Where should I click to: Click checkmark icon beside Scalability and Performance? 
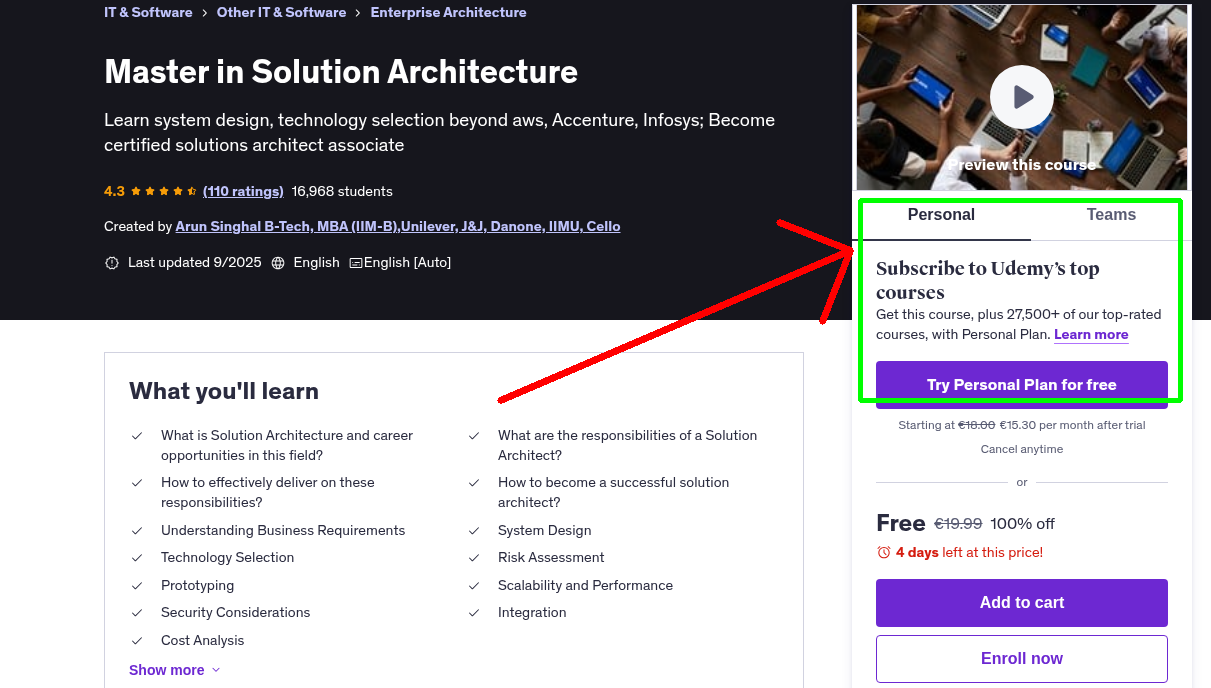[474, 586]
